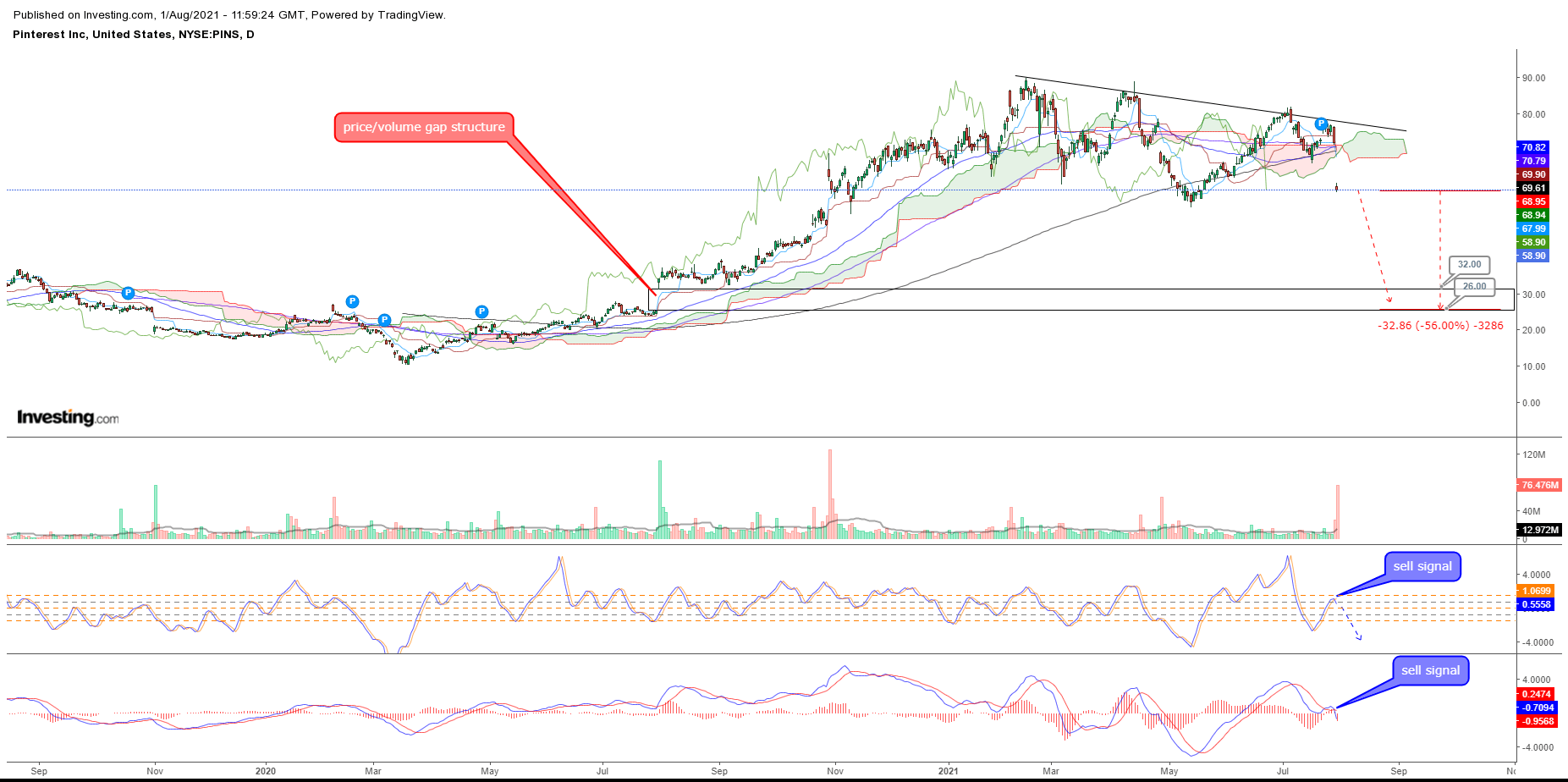Click the 20.00 price axis label
The height and width of the screenshot is (782, 1568).
(x=1533, y=330)
